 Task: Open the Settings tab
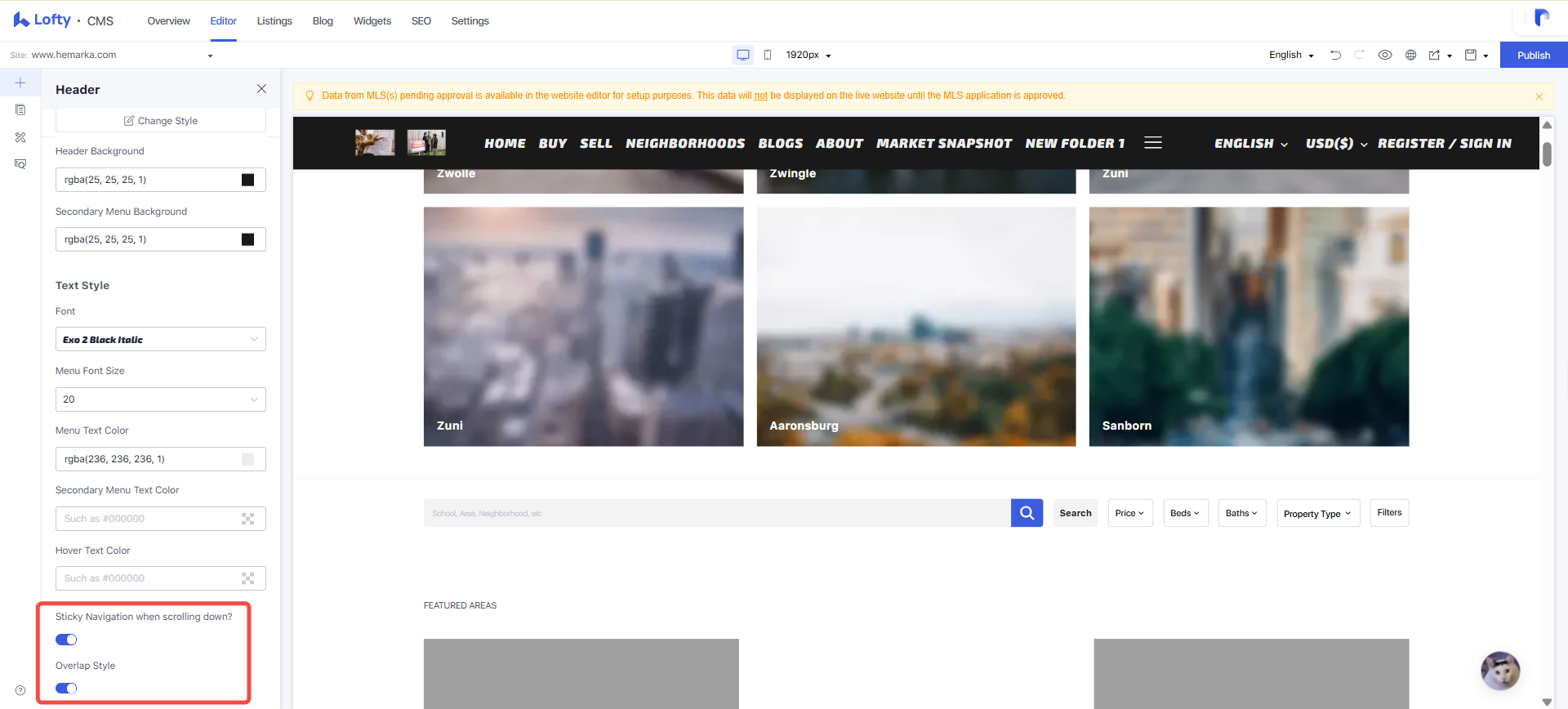470,20
